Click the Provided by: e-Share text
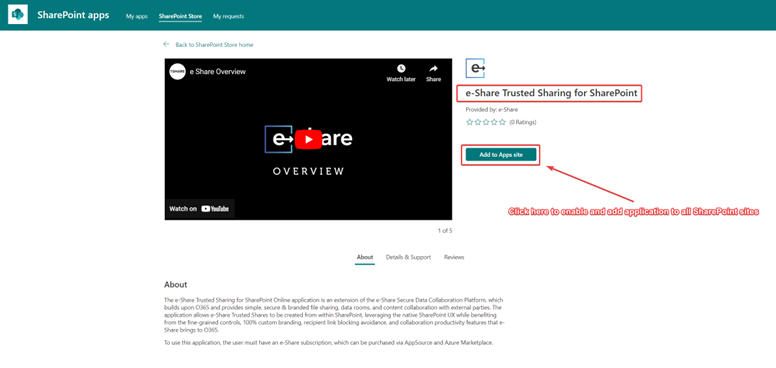Screen dimensions: 776x368 (x=491, y=110)
